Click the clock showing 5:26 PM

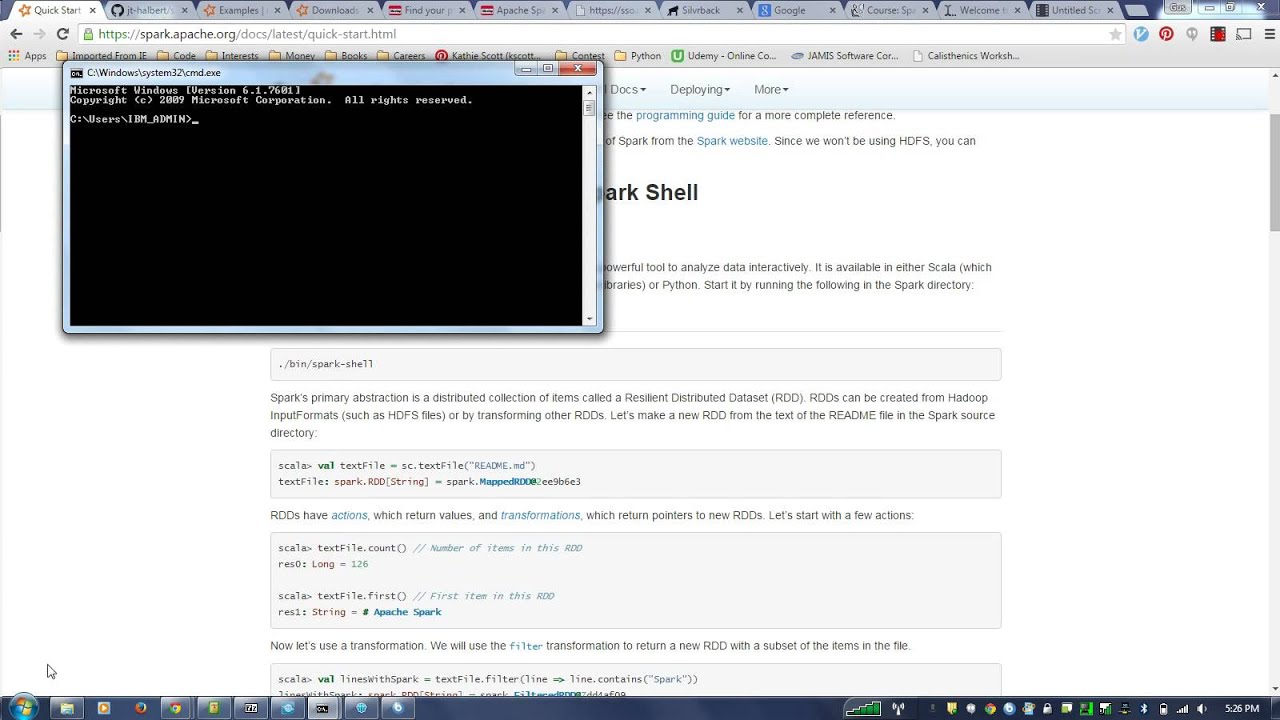coord(1241,708)
